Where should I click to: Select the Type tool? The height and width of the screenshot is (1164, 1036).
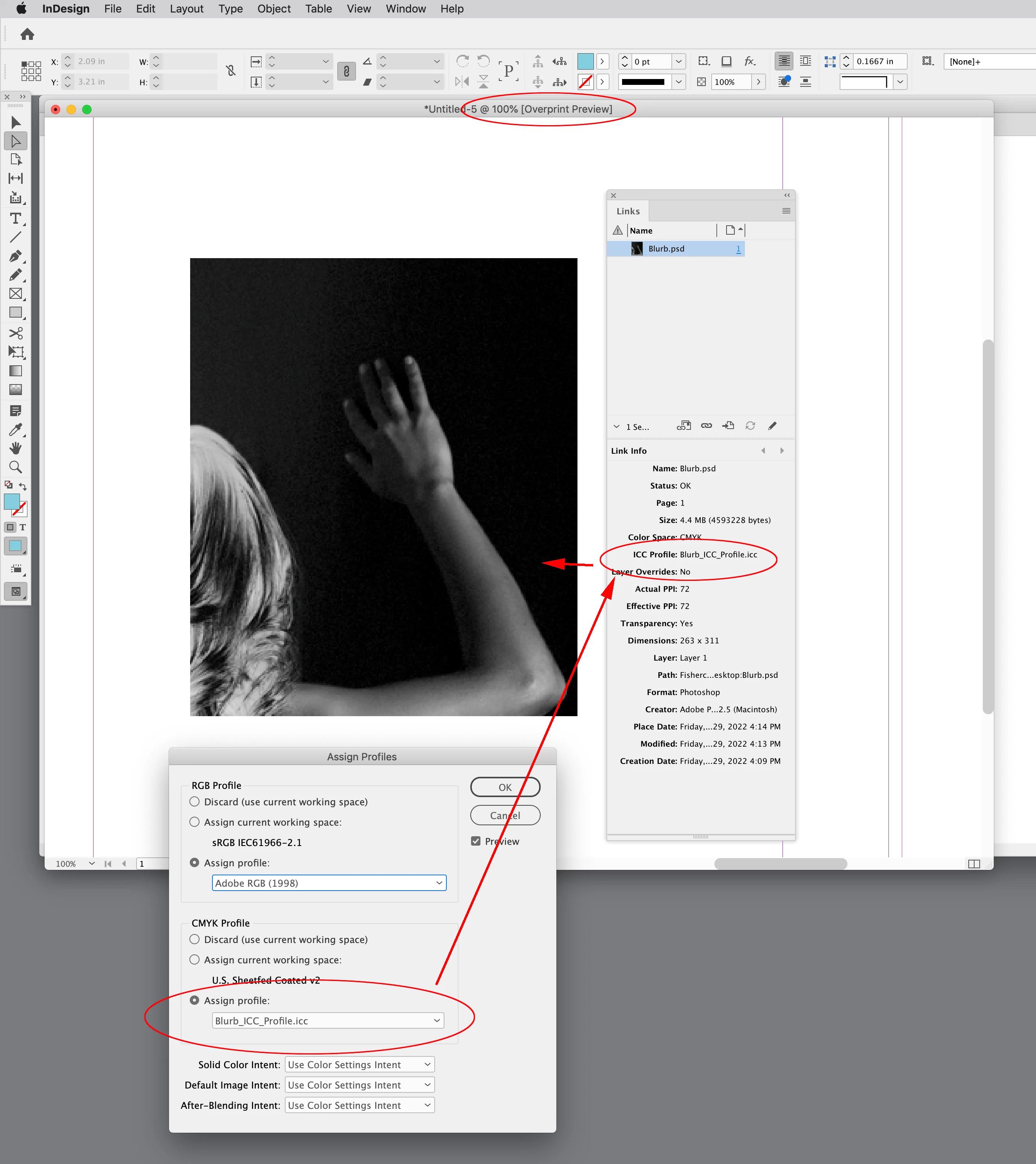click(x=15, y=219)
